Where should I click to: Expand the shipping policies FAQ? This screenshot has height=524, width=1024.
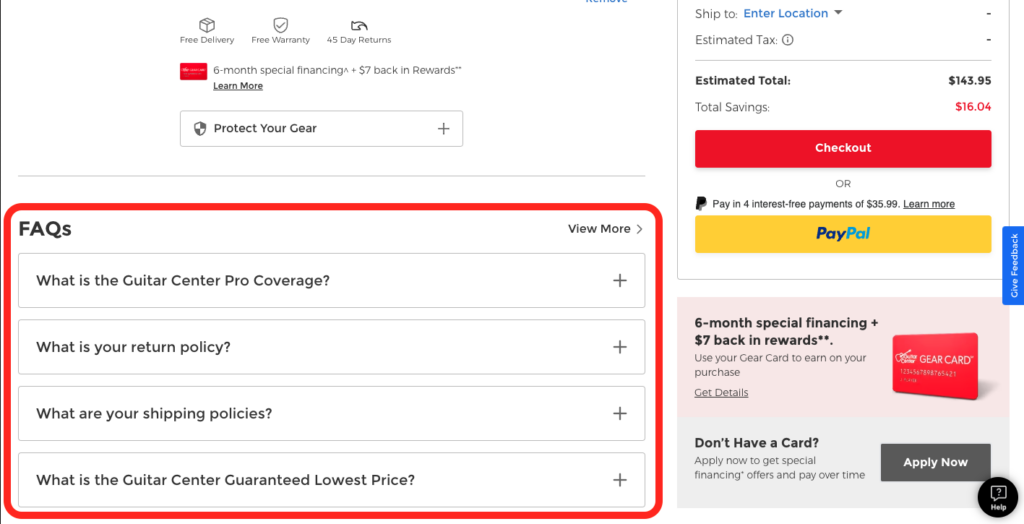tap(620, 414)
